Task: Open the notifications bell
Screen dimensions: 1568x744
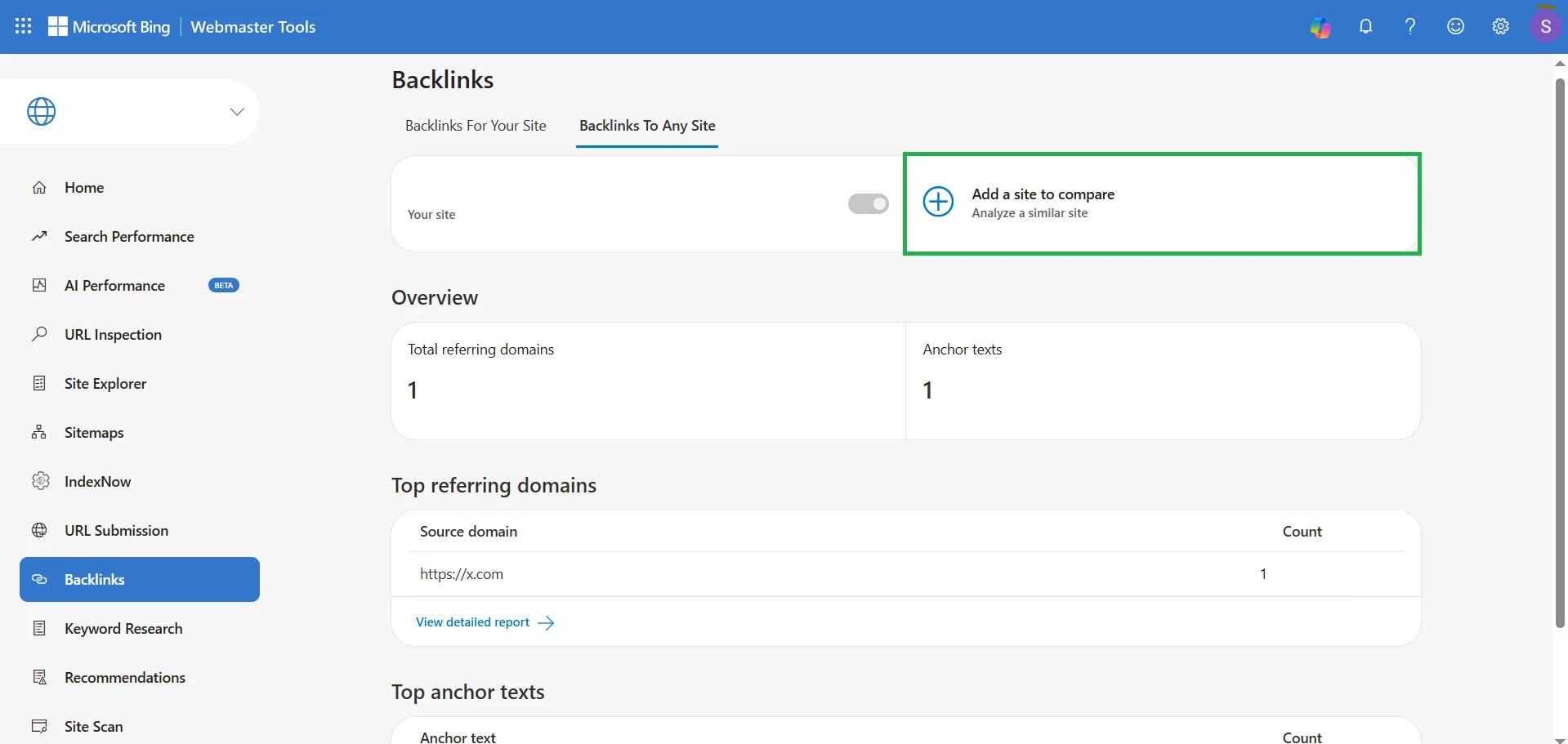Action: [x=1365, y=26]
